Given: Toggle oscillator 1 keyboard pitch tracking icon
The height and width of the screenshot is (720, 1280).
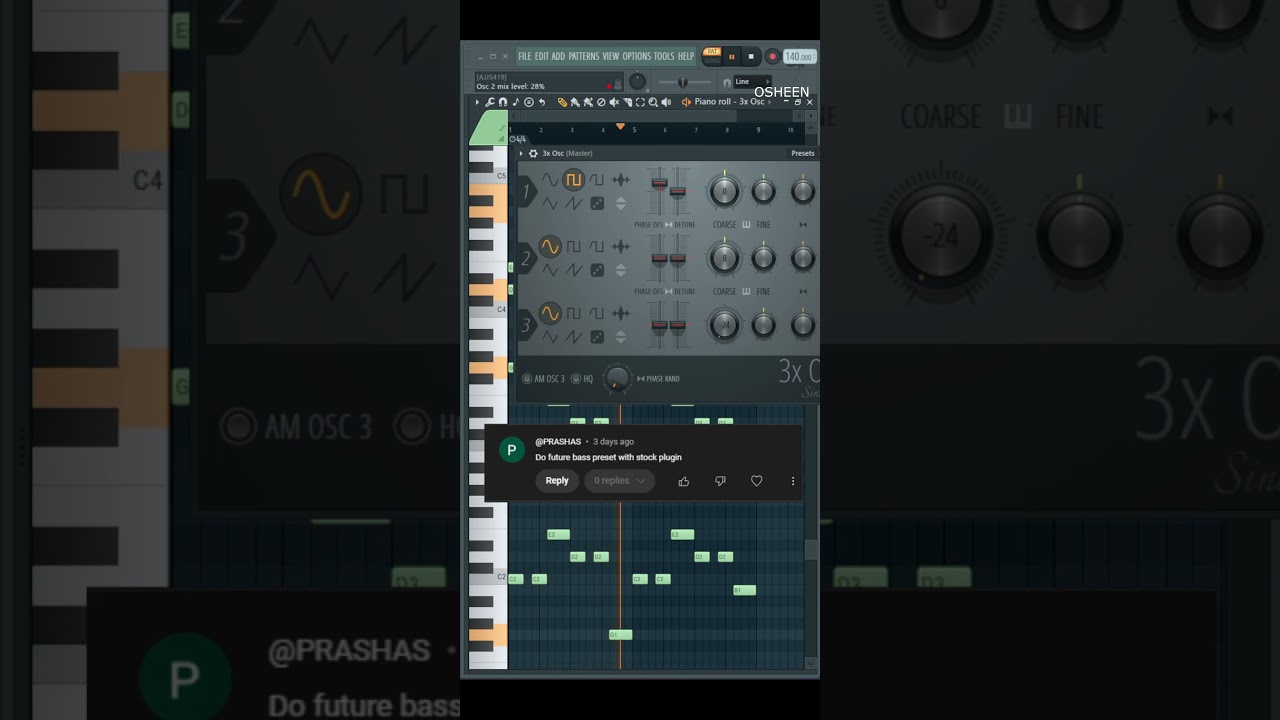Looking at the screenshot, I should 746,224.
